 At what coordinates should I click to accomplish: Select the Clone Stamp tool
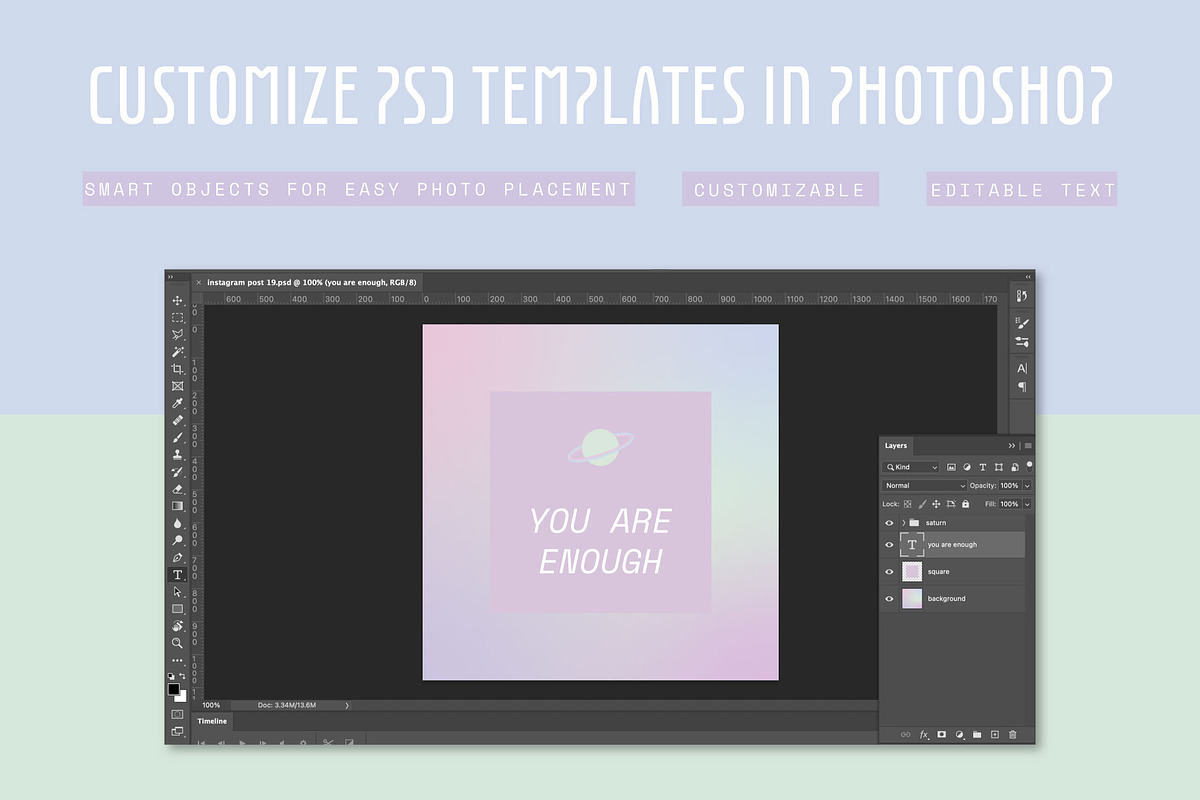click(x=177, y=454)
